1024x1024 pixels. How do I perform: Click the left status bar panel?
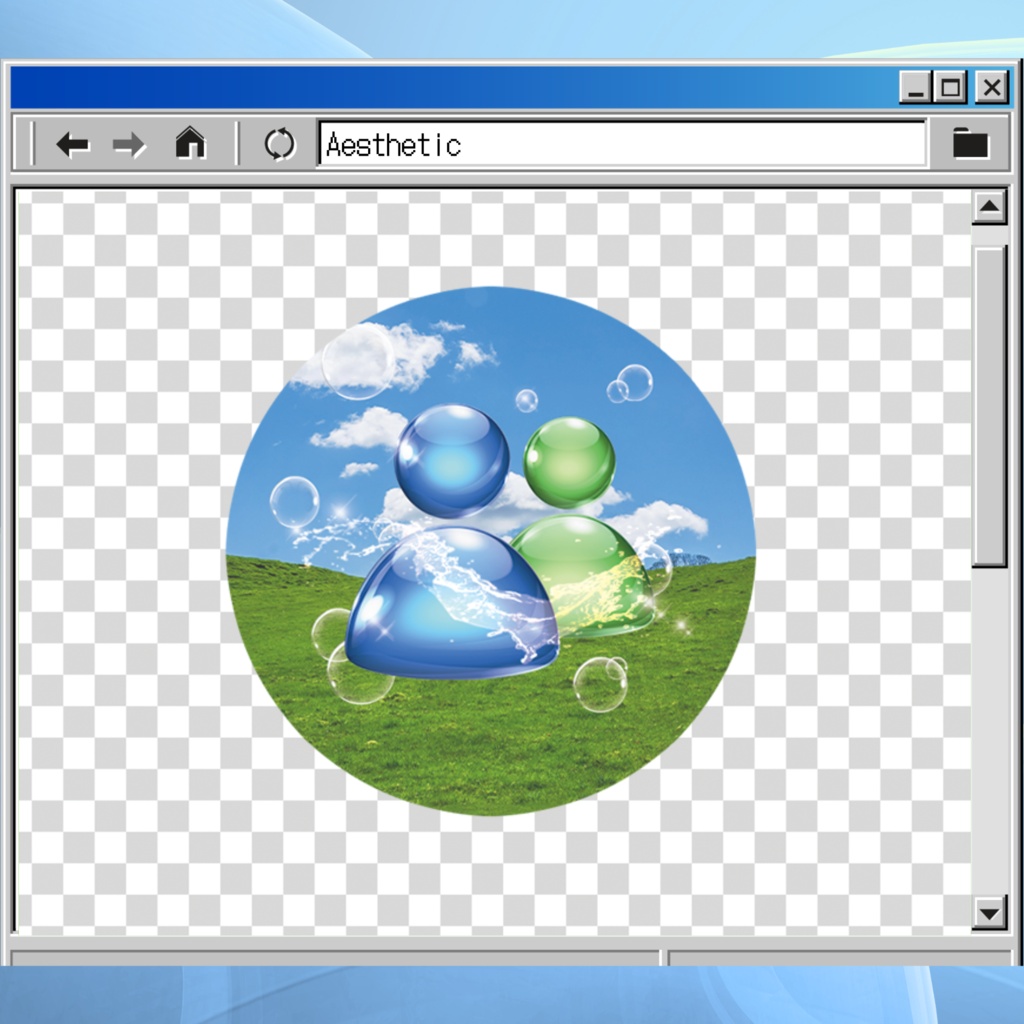click(x=335, y=957)
